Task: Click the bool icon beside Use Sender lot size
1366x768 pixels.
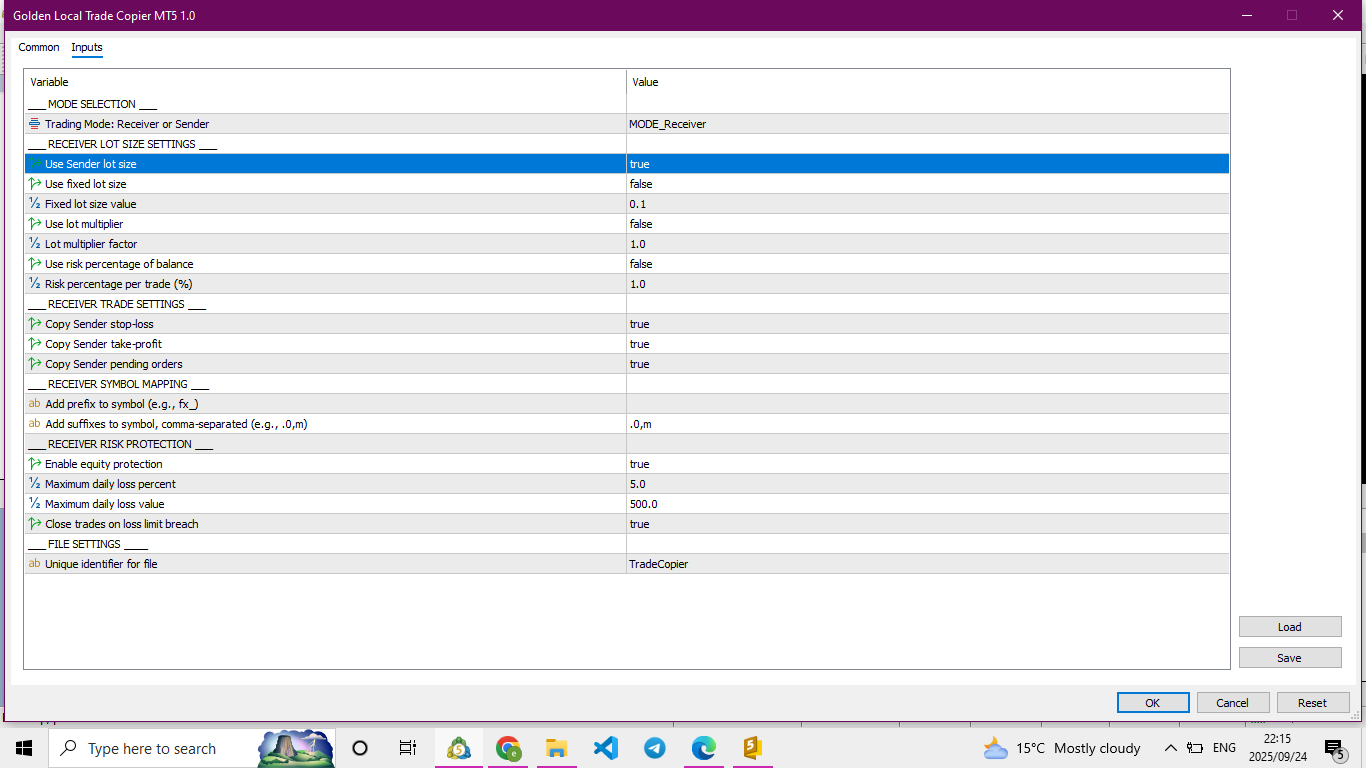Action: 35,164
